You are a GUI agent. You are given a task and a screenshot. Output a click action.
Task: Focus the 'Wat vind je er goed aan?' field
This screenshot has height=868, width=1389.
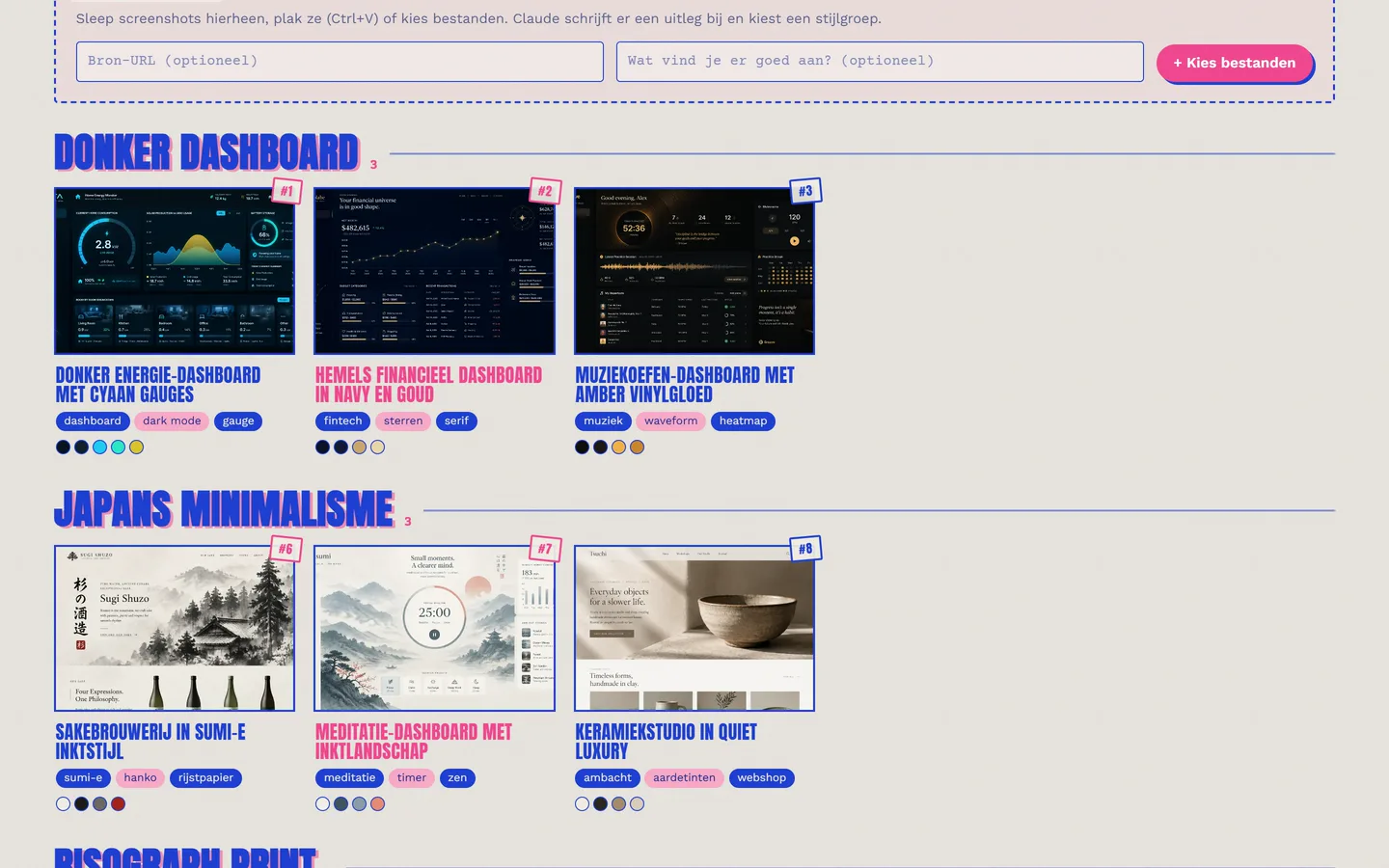[x=880, y=62]
